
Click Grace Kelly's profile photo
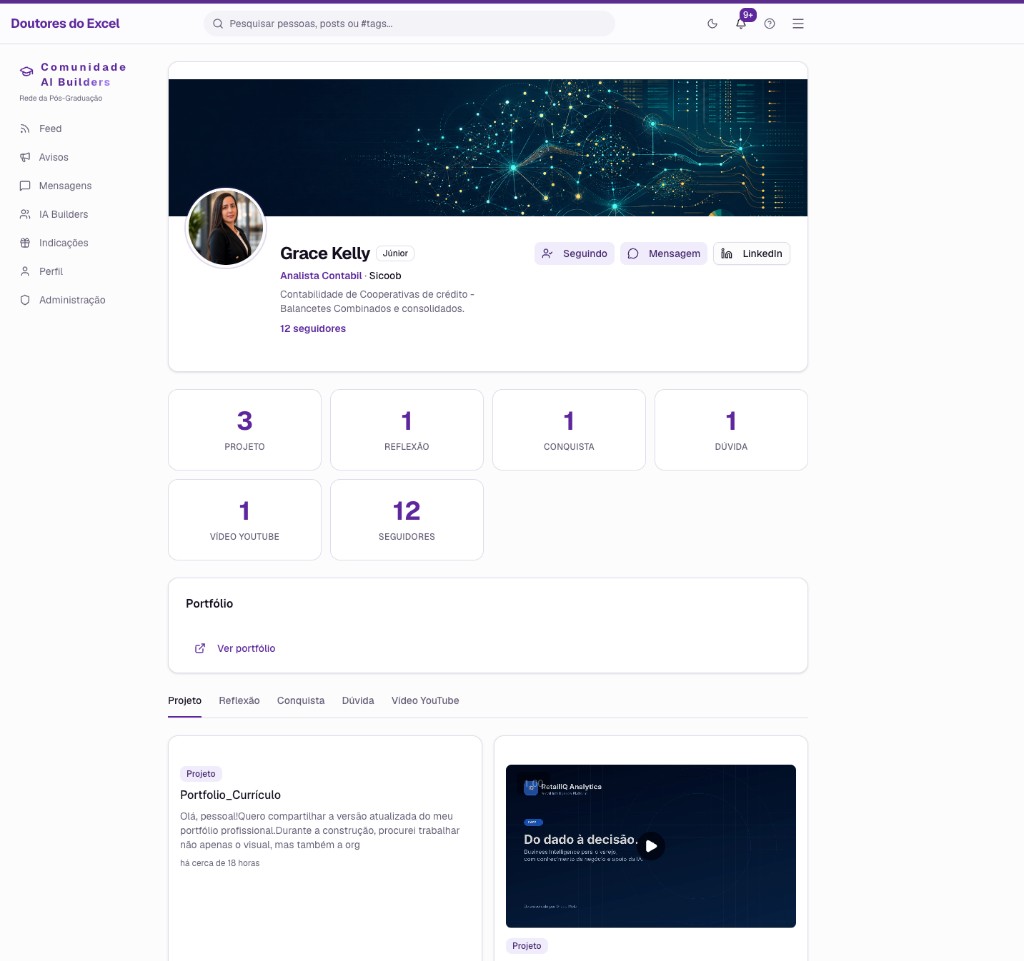coord(226,228)
